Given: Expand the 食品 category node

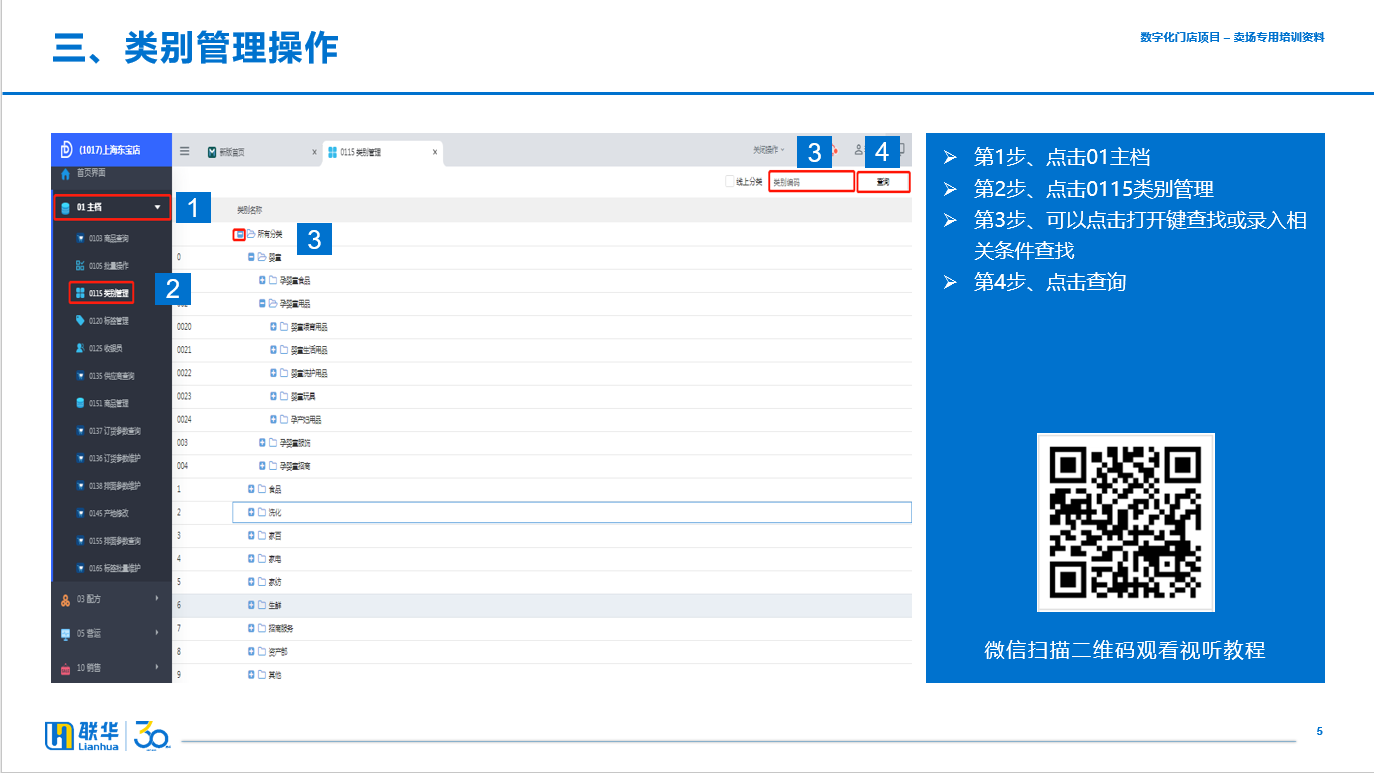Looking at the screenshot, I should (x=252, y=489).
